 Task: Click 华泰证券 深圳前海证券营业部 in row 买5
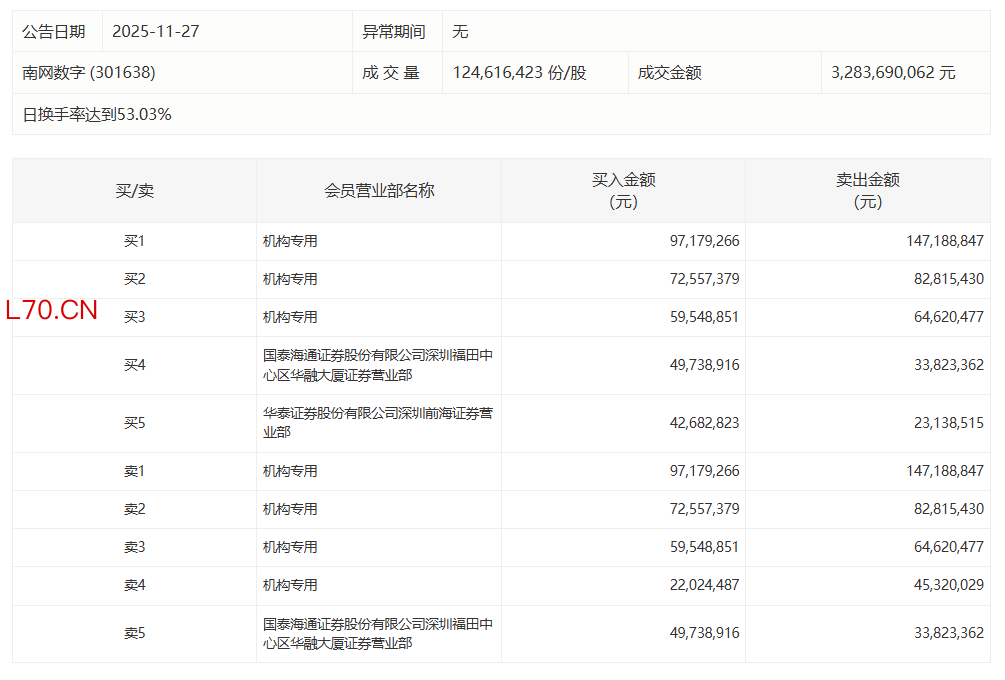(377, 422)
